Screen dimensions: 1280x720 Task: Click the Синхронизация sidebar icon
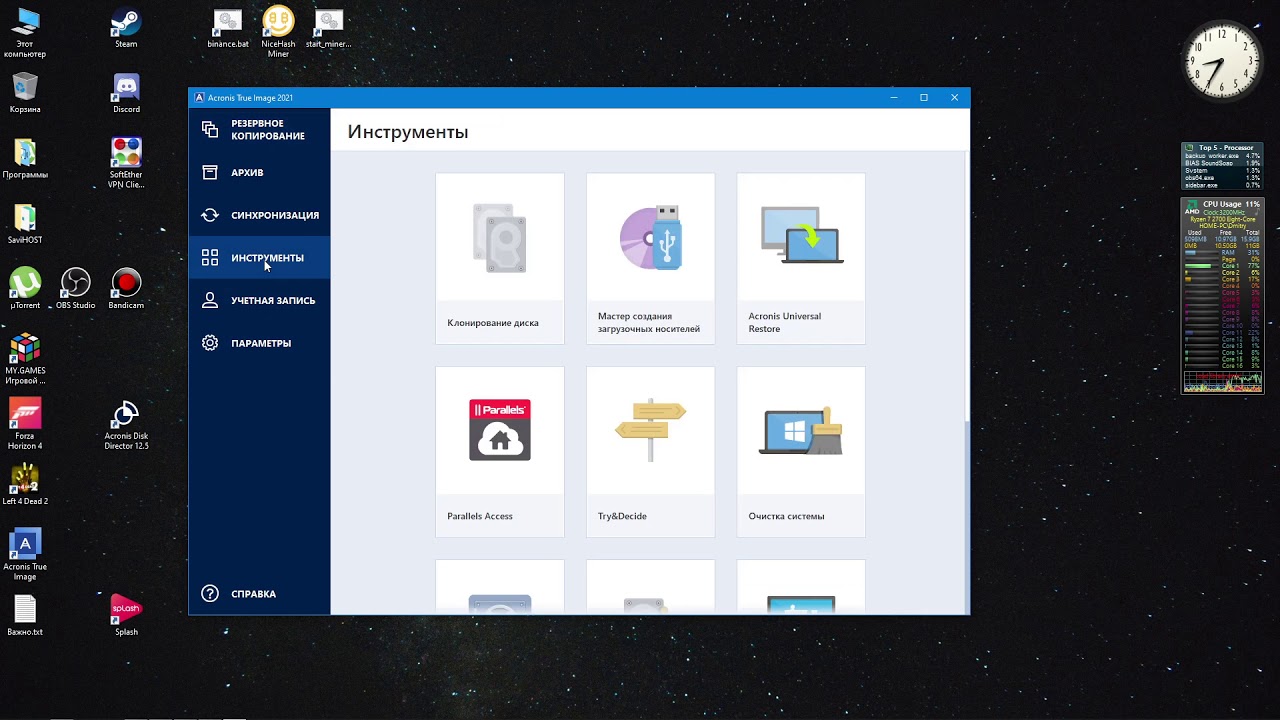[x=210, y=215]
